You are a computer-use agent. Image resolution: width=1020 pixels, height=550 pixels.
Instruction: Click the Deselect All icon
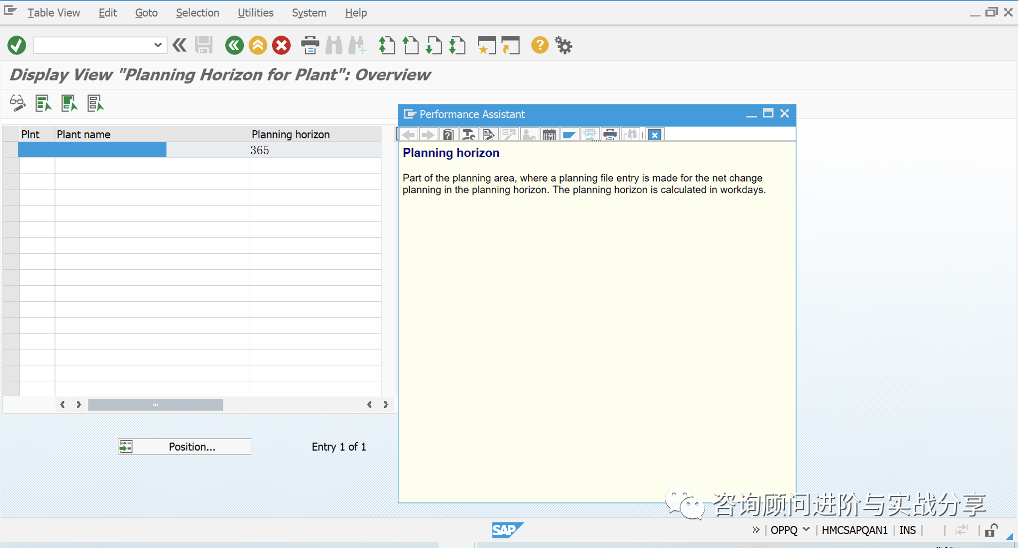click(95, 103)
